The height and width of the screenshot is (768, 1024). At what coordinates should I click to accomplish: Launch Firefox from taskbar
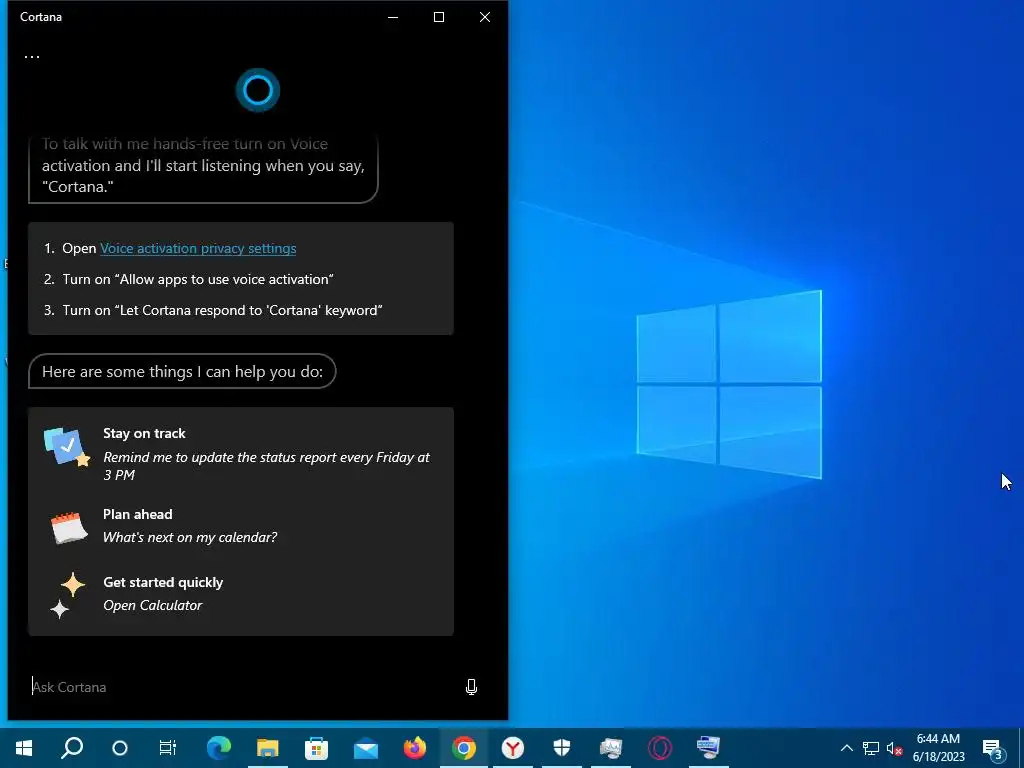pos(415,748)
